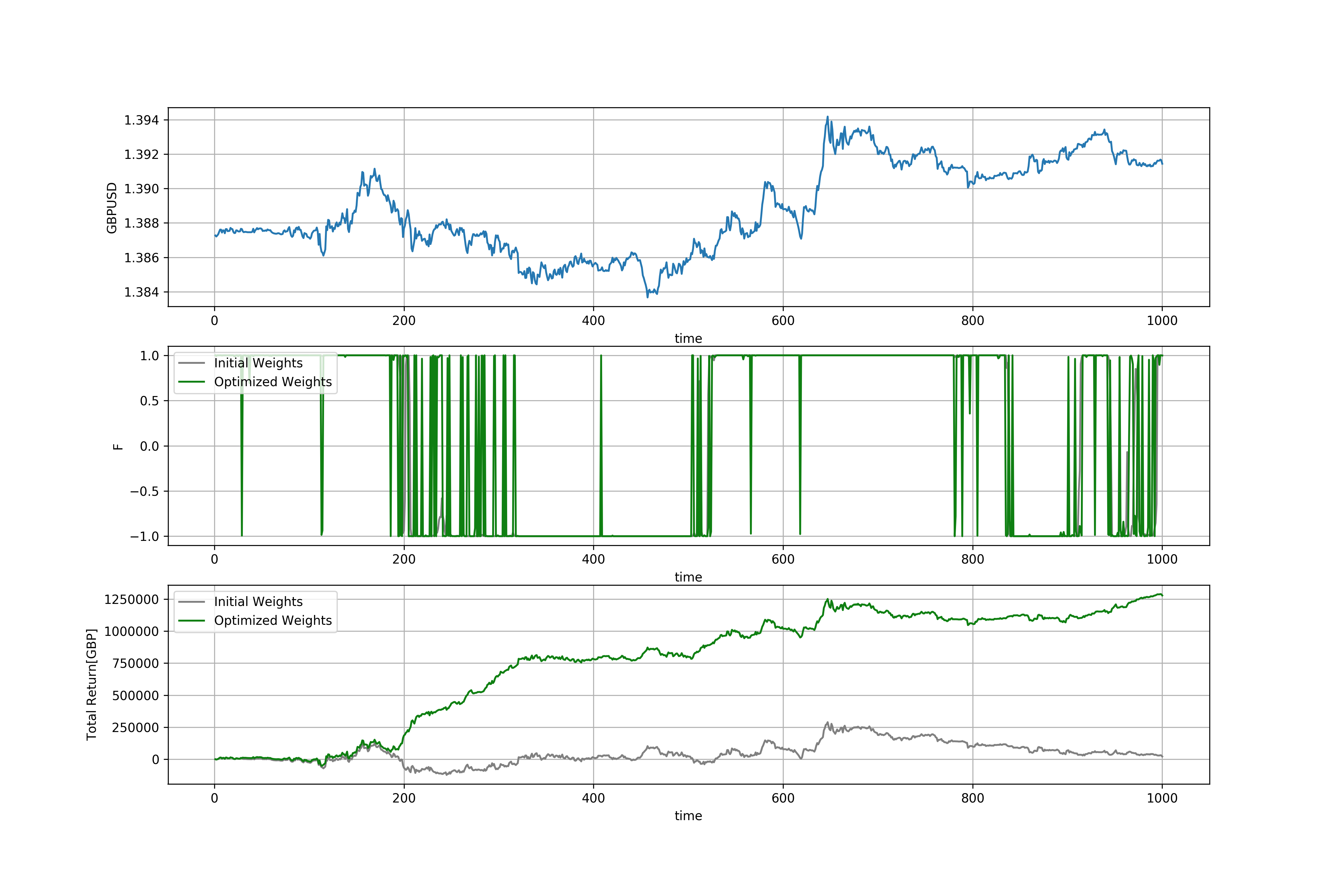Select the 1.392 tick label

coord(142,154)
